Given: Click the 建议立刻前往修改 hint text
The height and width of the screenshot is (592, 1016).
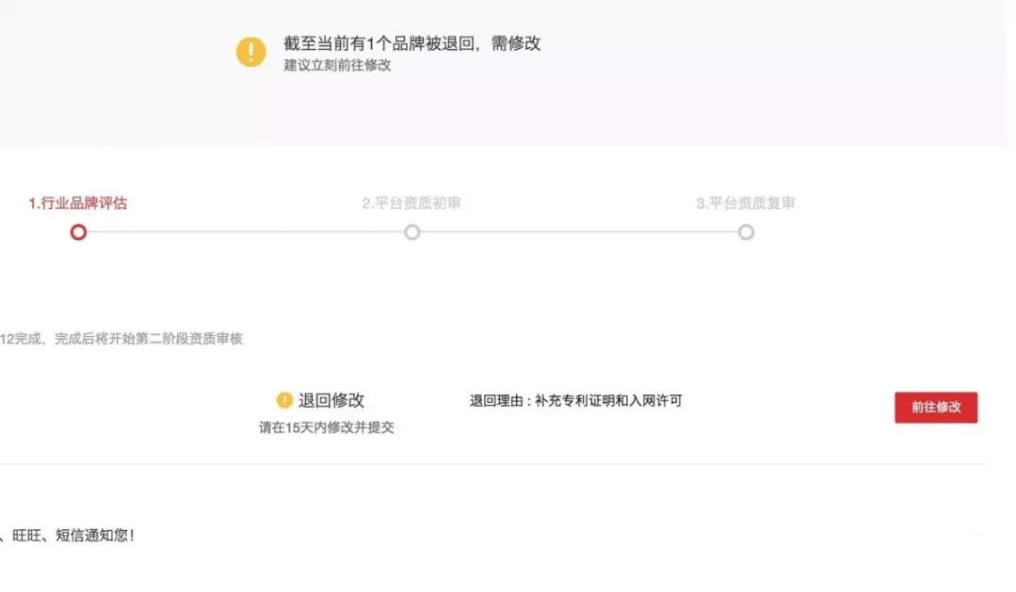Looking at the screenshot, I should (x=338, y=65).
